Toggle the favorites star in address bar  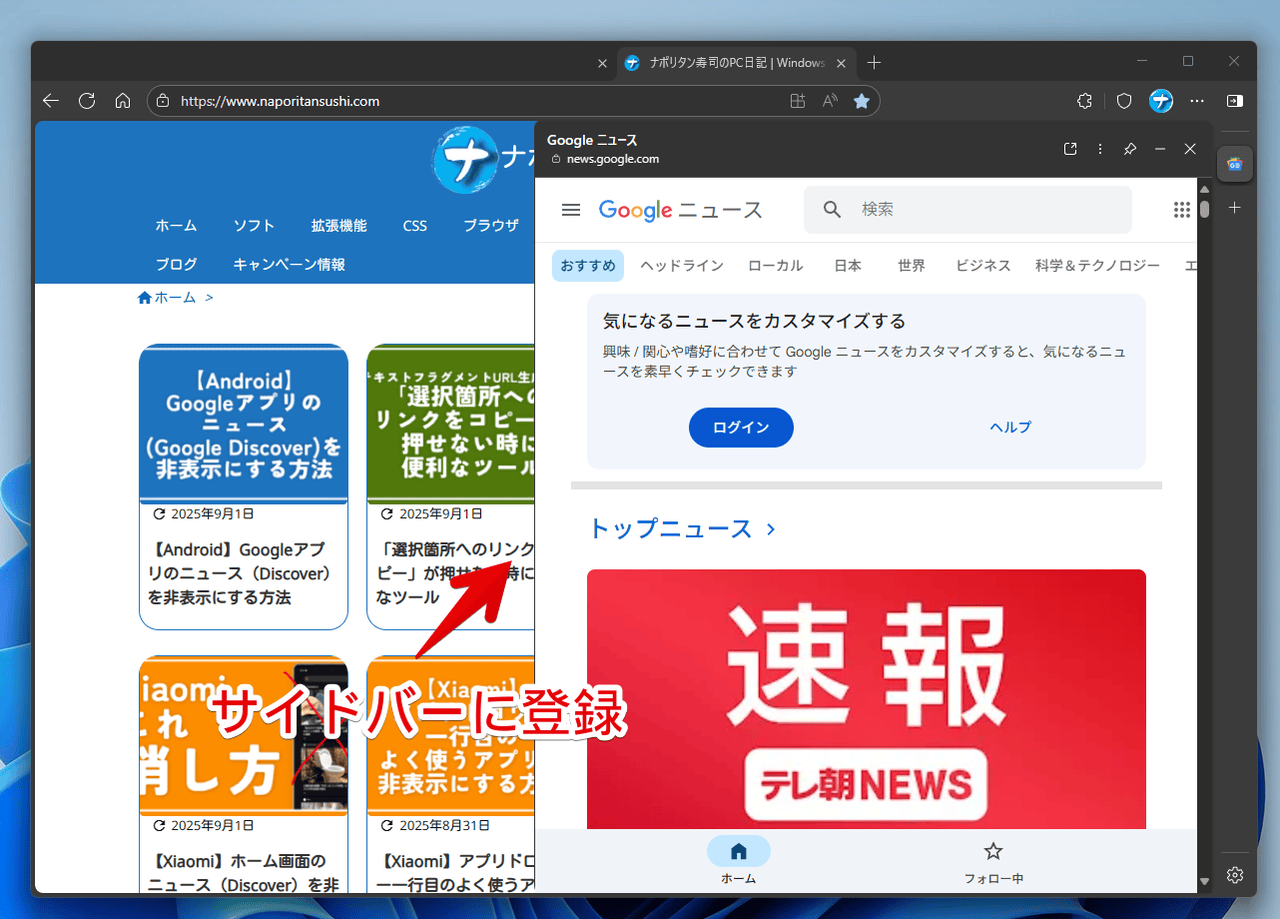861,101
